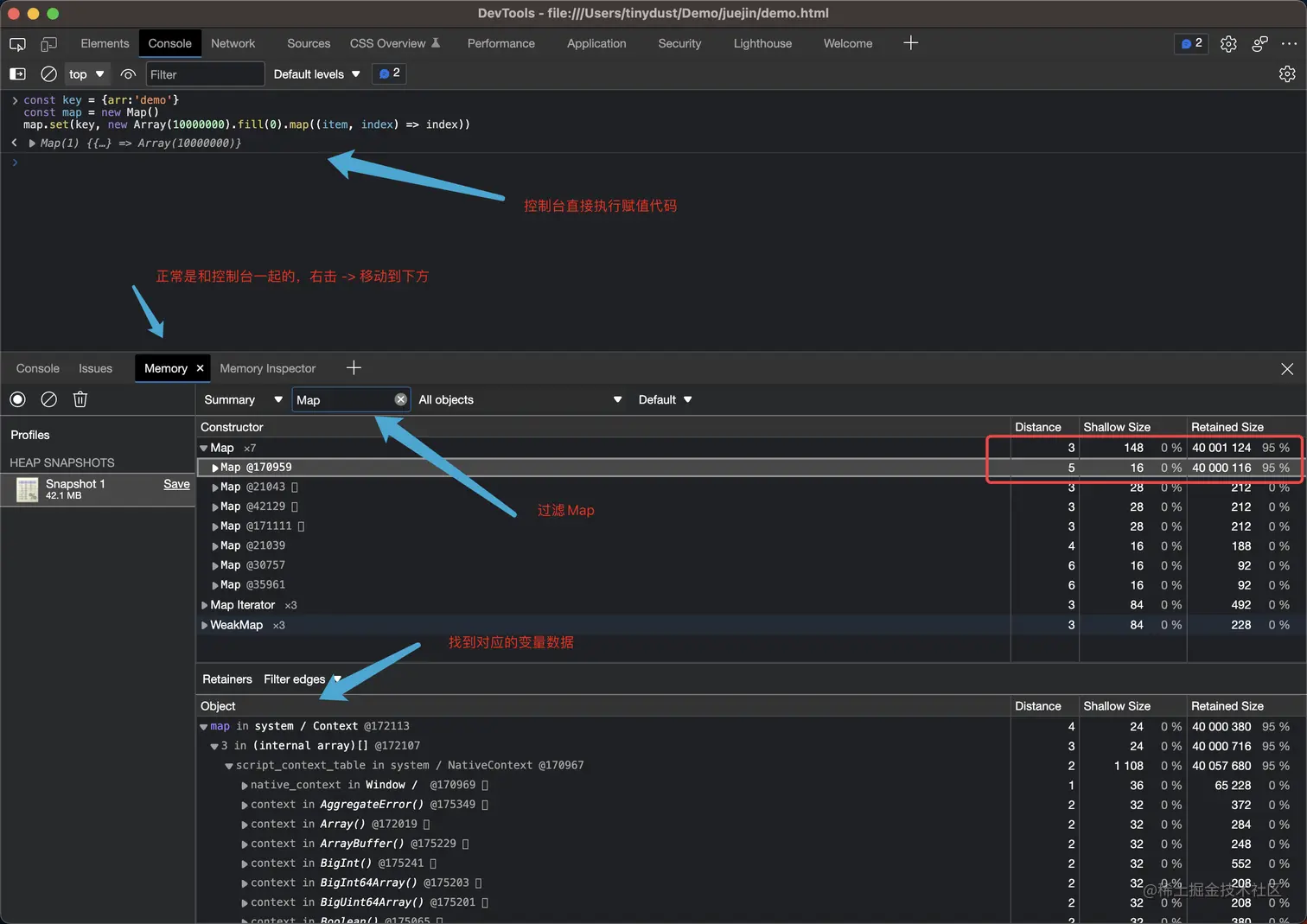Open the Memory Inspector tab

point(268,368)
